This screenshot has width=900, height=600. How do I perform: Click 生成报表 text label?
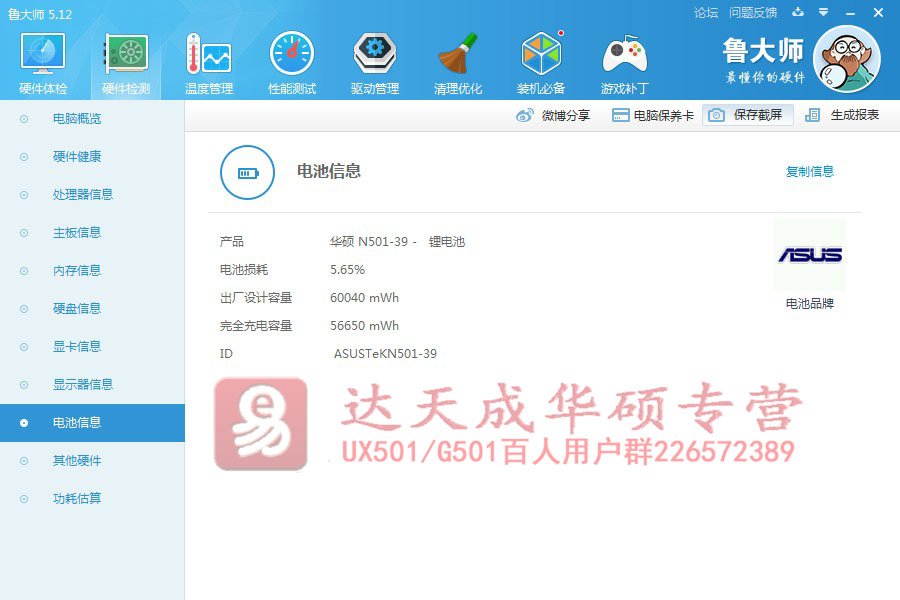point(855,115)
